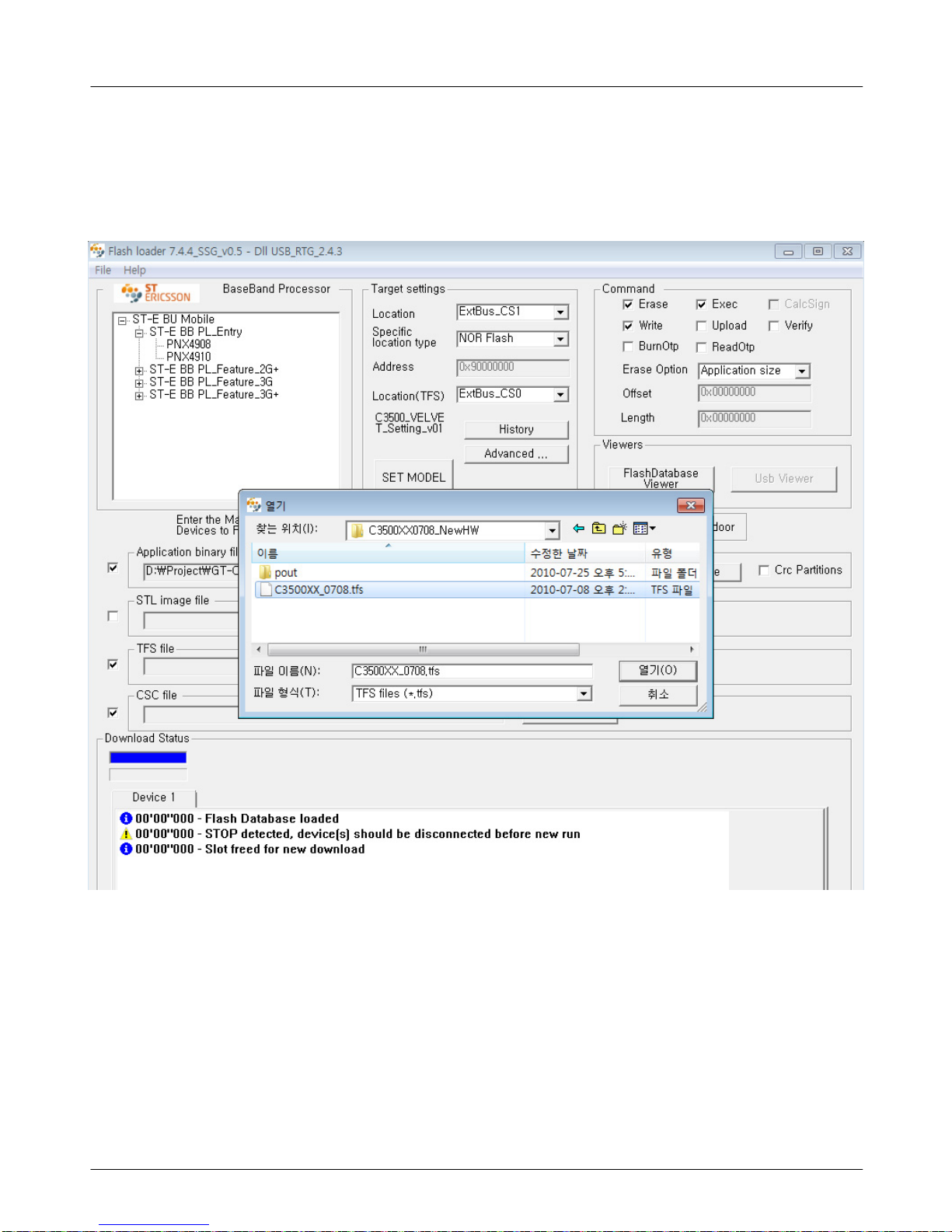Check the BurnOtp option
The image size is (952, 1232).
click(x=628, y=347)
